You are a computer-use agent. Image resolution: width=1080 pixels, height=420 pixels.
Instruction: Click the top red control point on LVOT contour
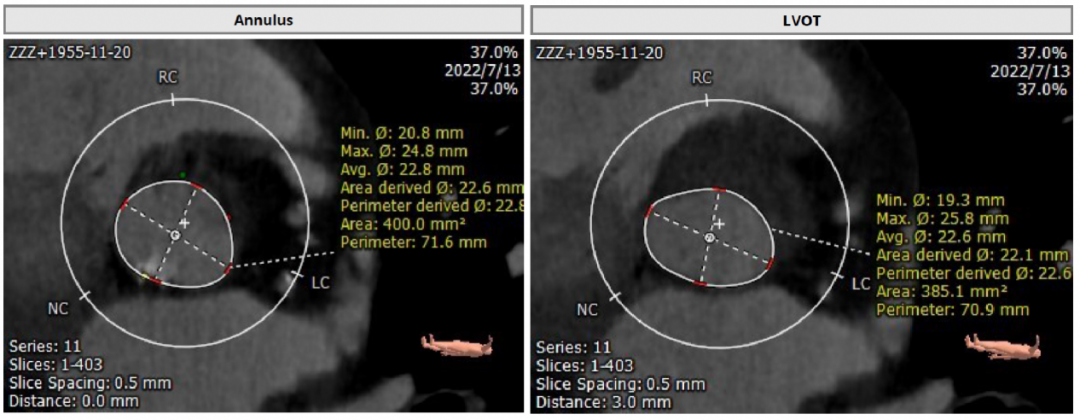click(x=718, y=188)
